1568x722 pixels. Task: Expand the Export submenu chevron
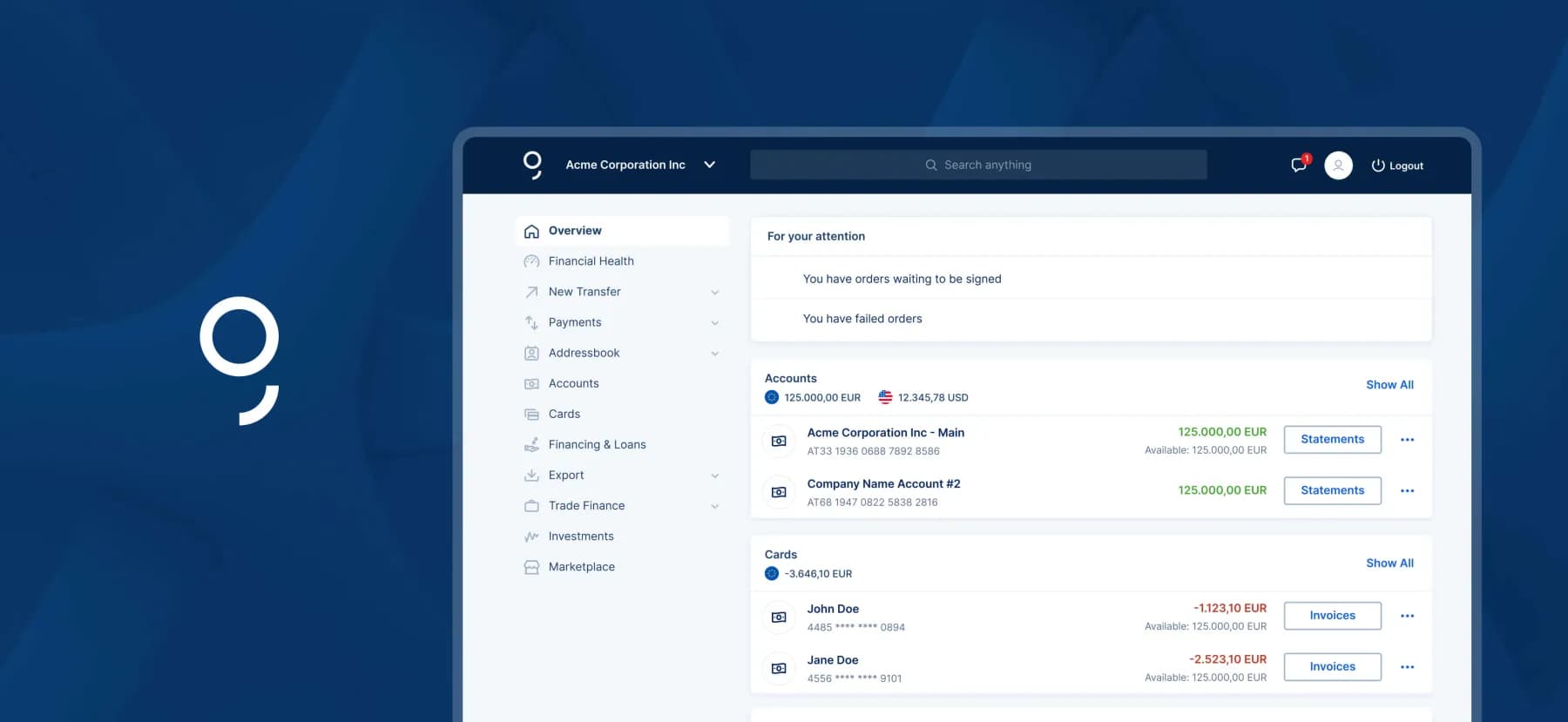(x=715, y=476)
